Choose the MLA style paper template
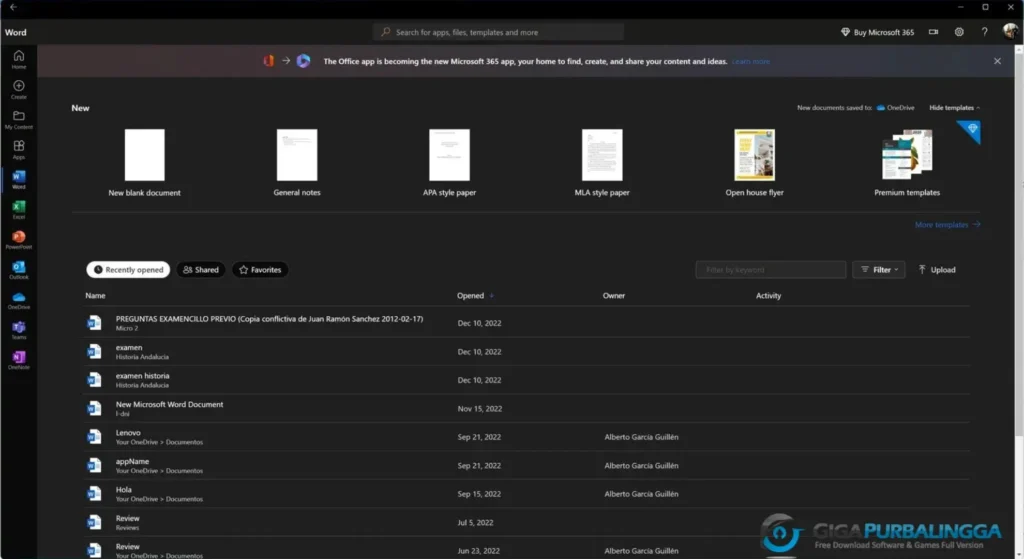The image size is (1024, 559). coord(602,163)
